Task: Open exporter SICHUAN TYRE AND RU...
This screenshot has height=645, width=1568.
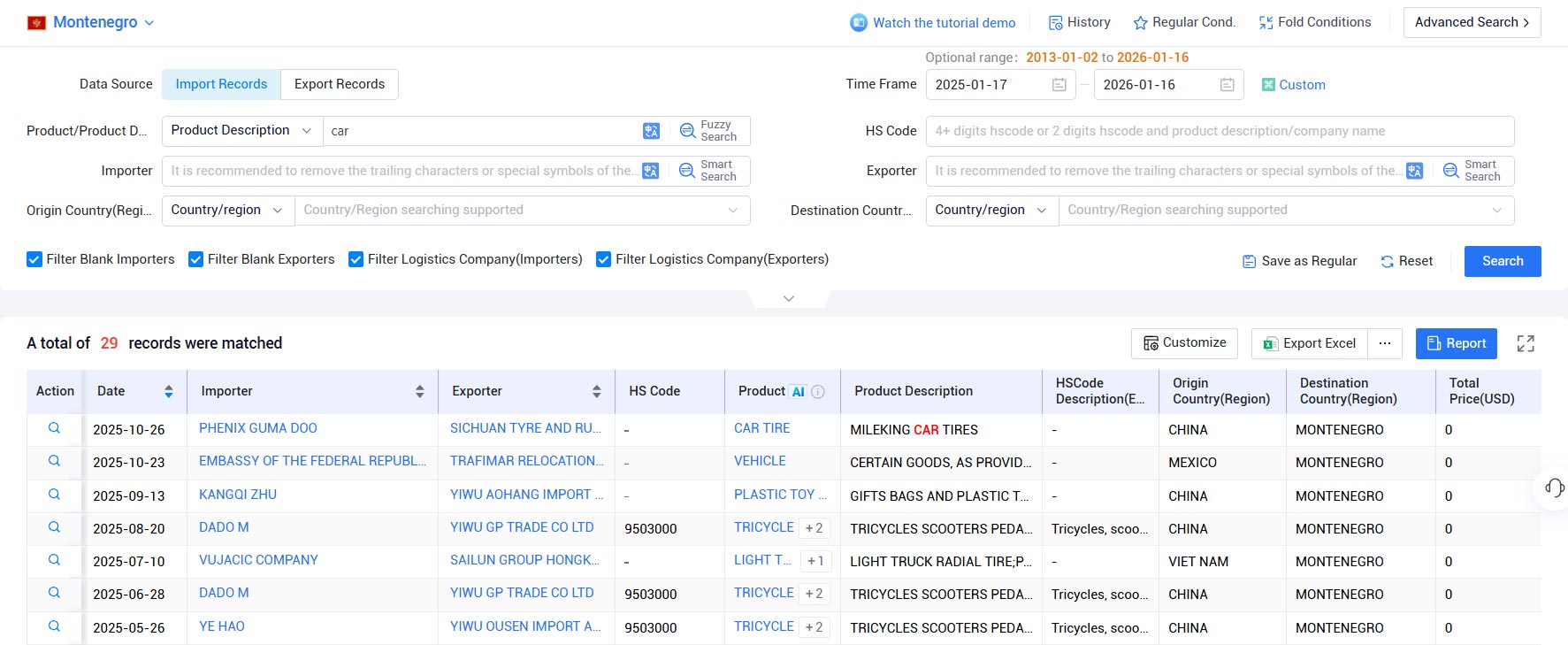Action: tap(525, 428)
